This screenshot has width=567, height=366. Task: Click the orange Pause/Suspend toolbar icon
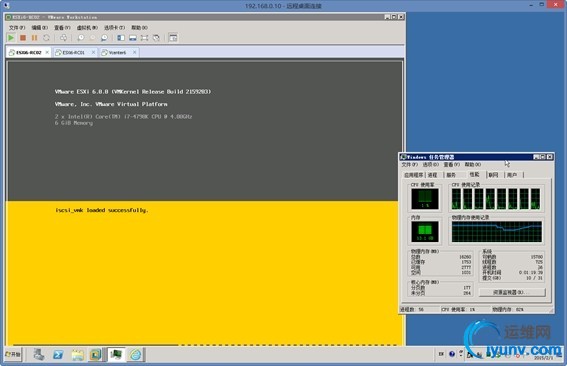(x=34, y=38)
